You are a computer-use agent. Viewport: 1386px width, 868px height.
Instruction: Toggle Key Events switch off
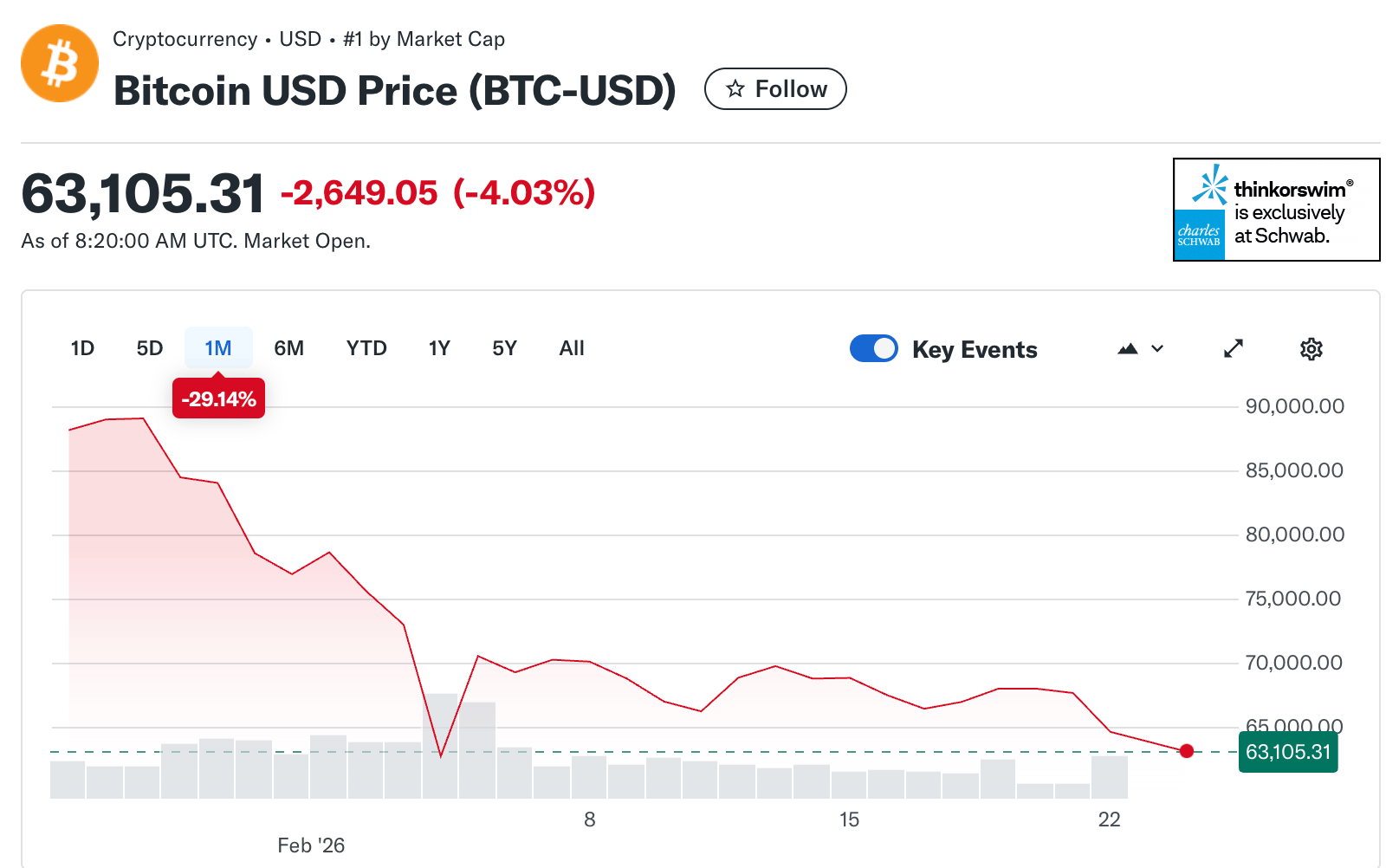(874, 348)
